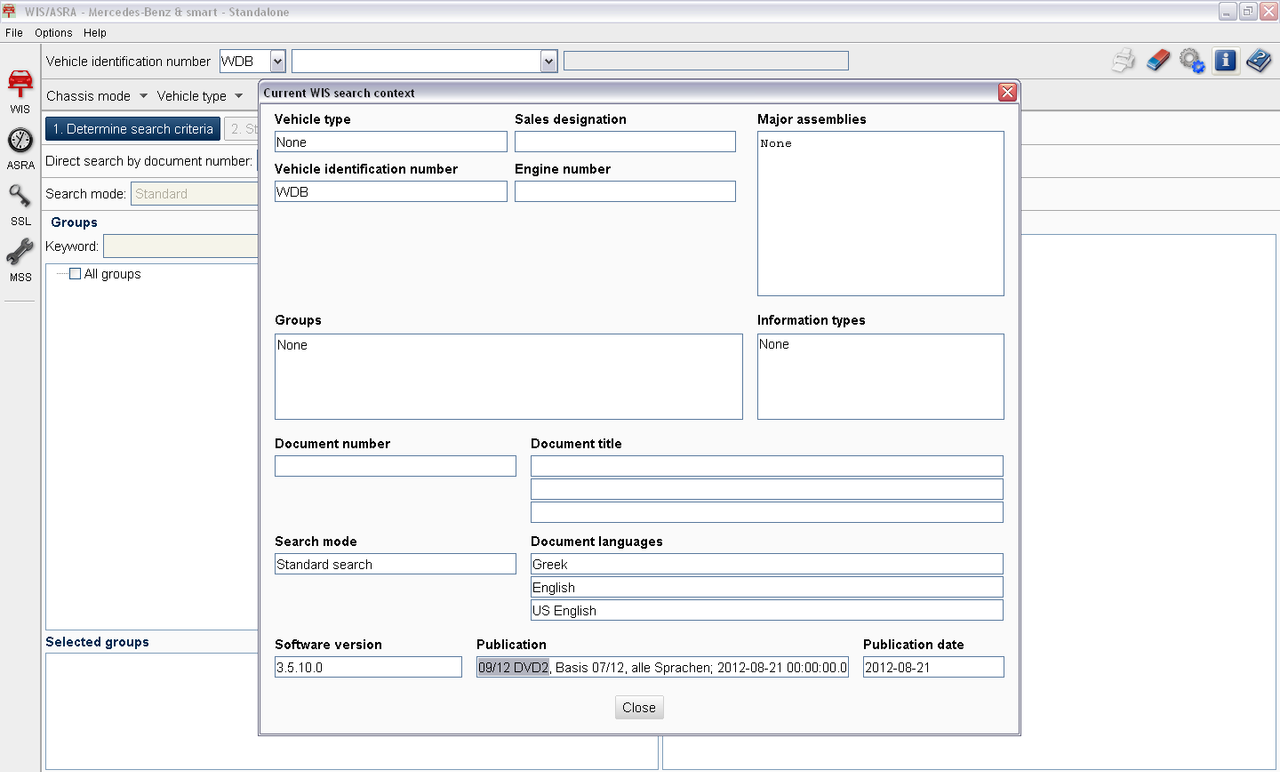Open the MSS module in sidebar

click(x=20, y=261)
